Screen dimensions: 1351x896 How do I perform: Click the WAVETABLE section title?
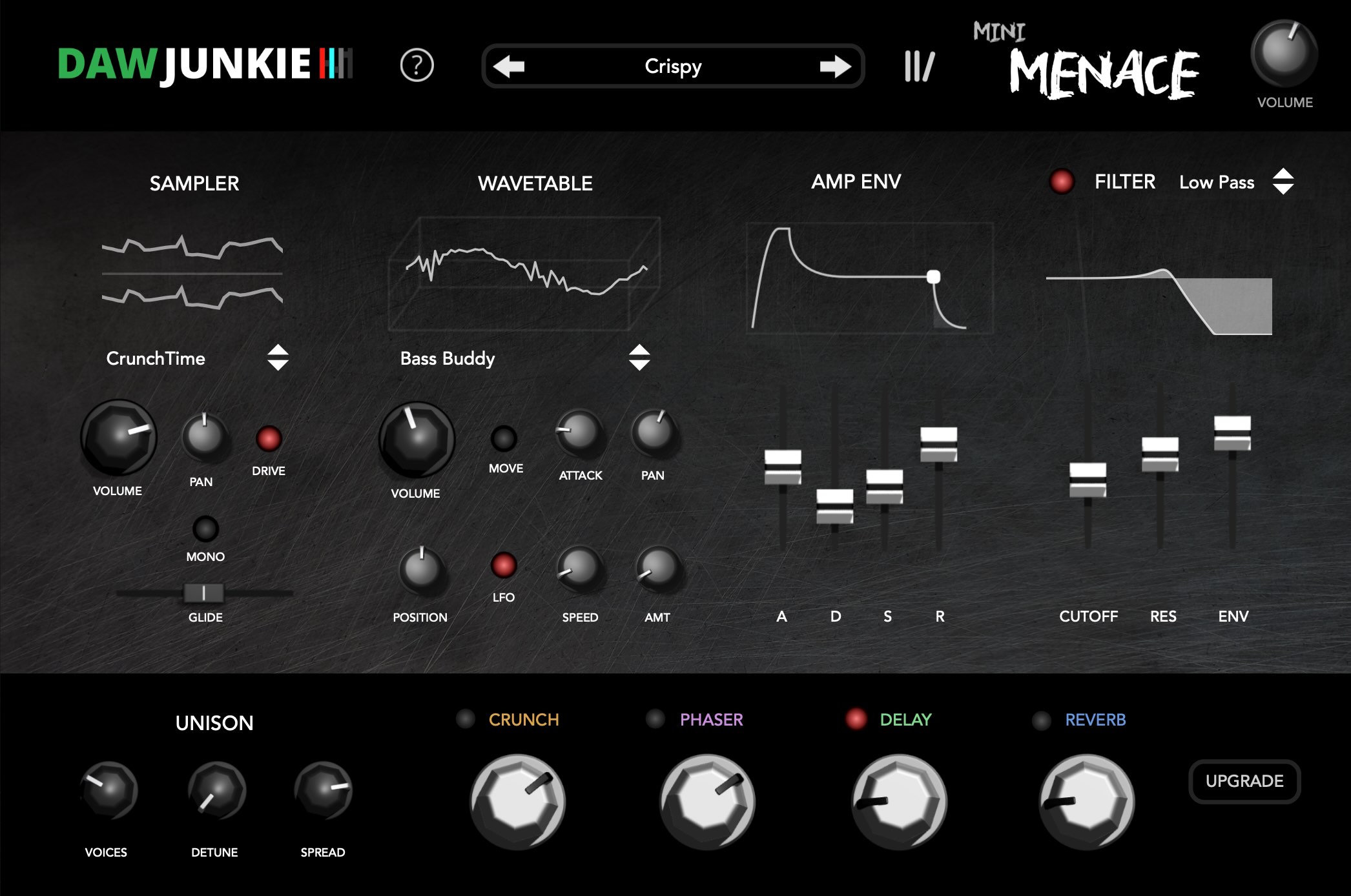click(x=535, y=183)
